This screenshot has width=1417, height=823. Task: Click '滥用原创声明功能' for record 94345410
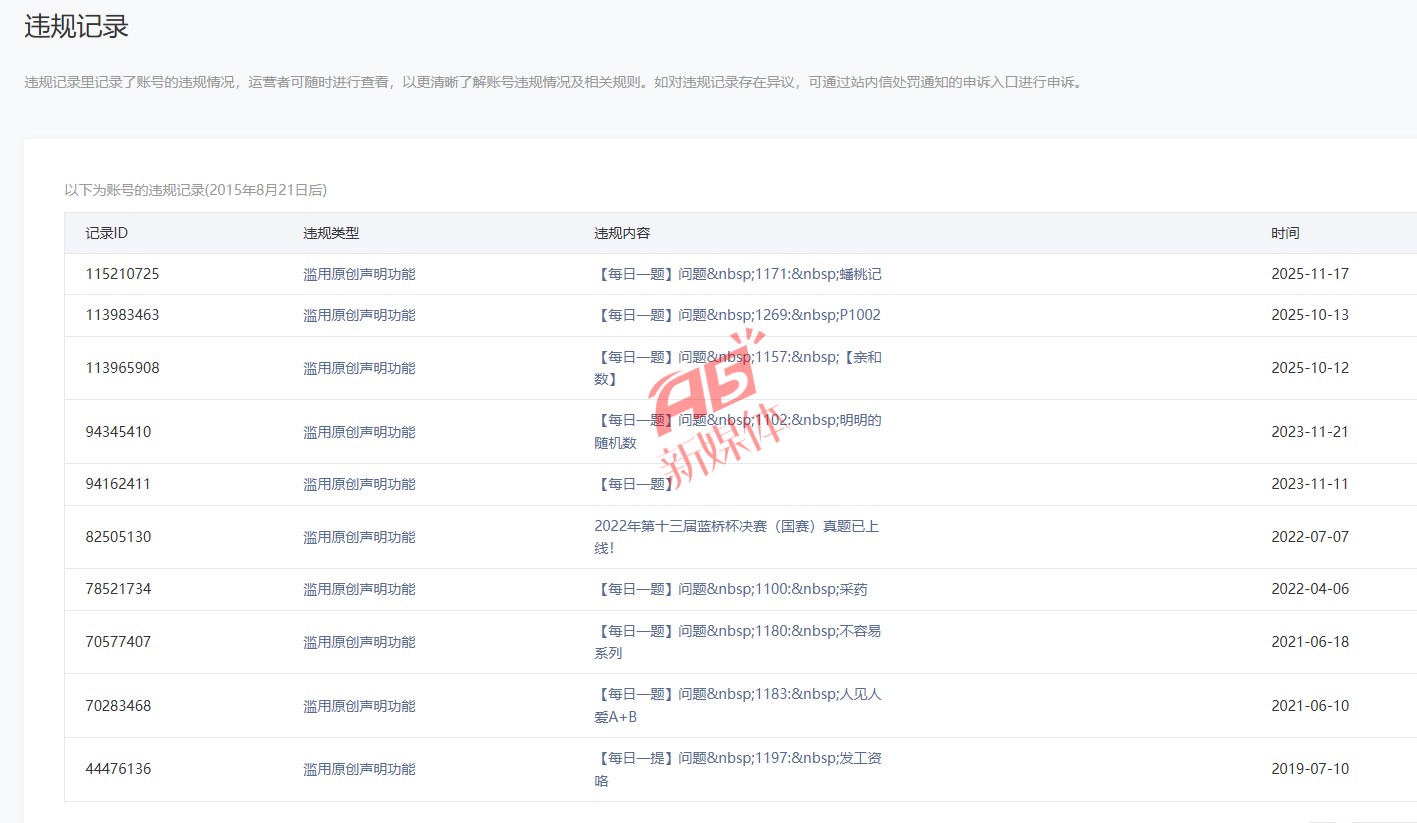[359, 432]
